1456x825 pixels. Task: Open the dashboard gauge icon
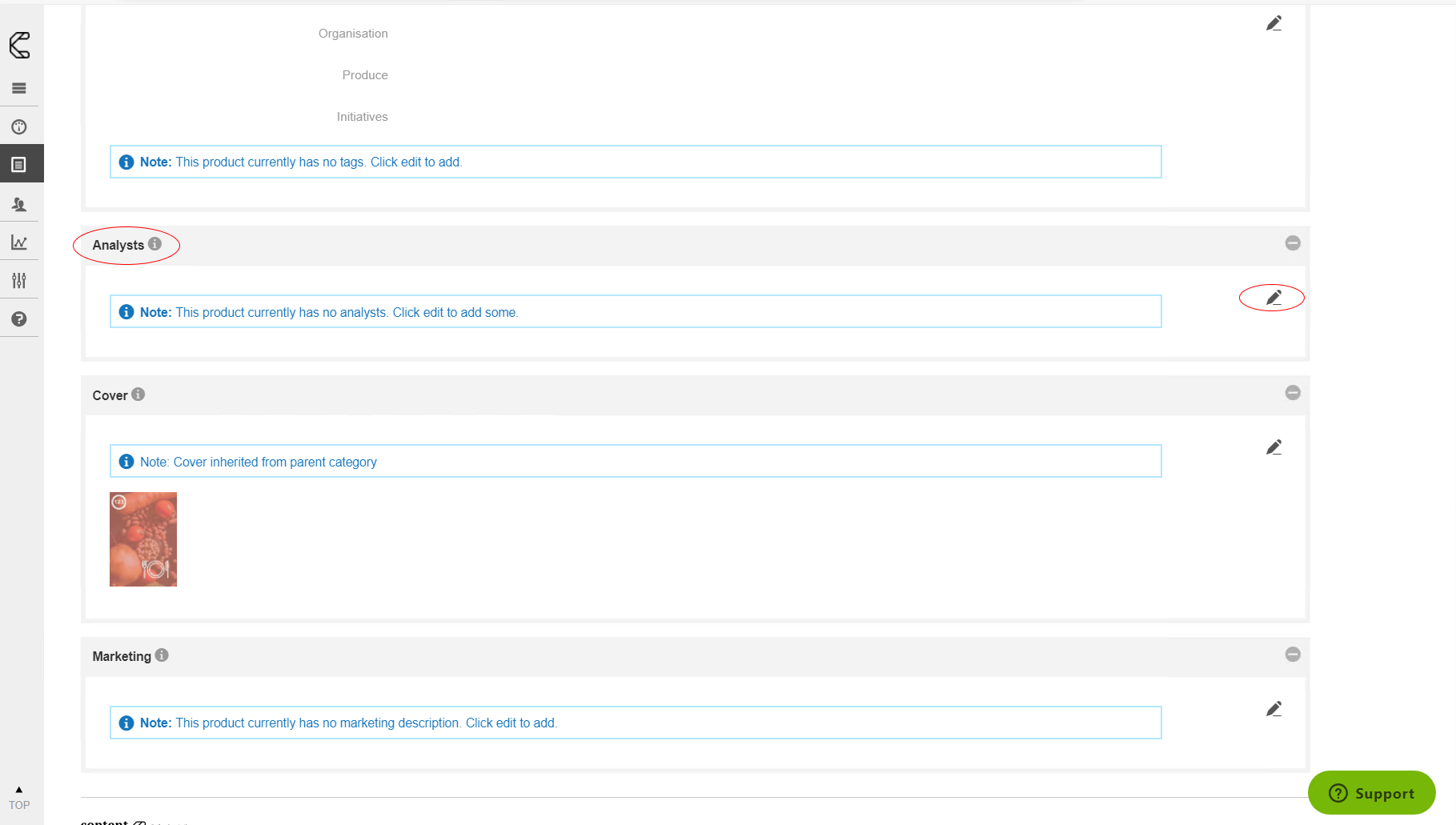coord(19,126)
